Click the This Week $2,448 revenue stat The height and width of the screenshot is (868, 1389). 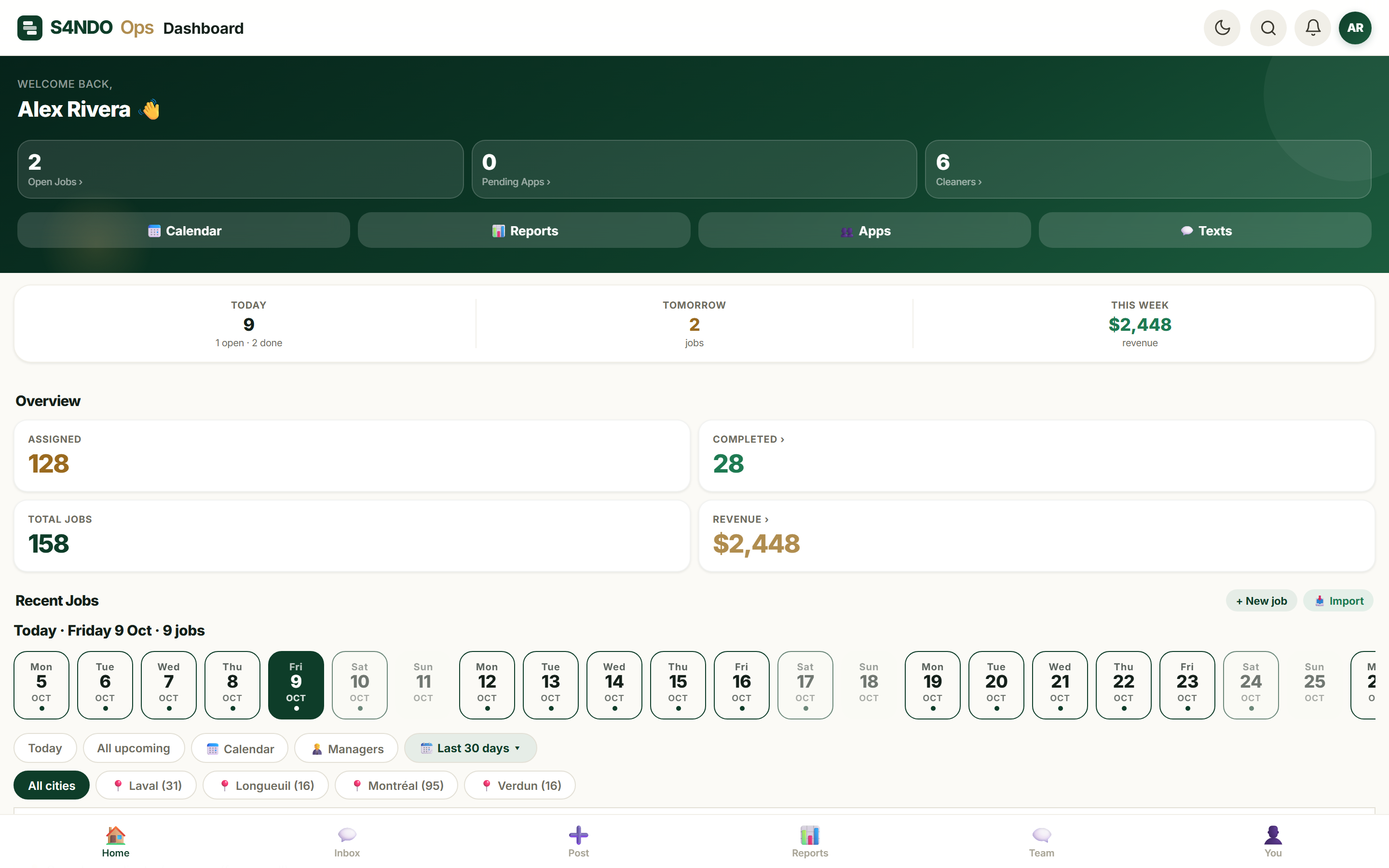coord(1140,324)
